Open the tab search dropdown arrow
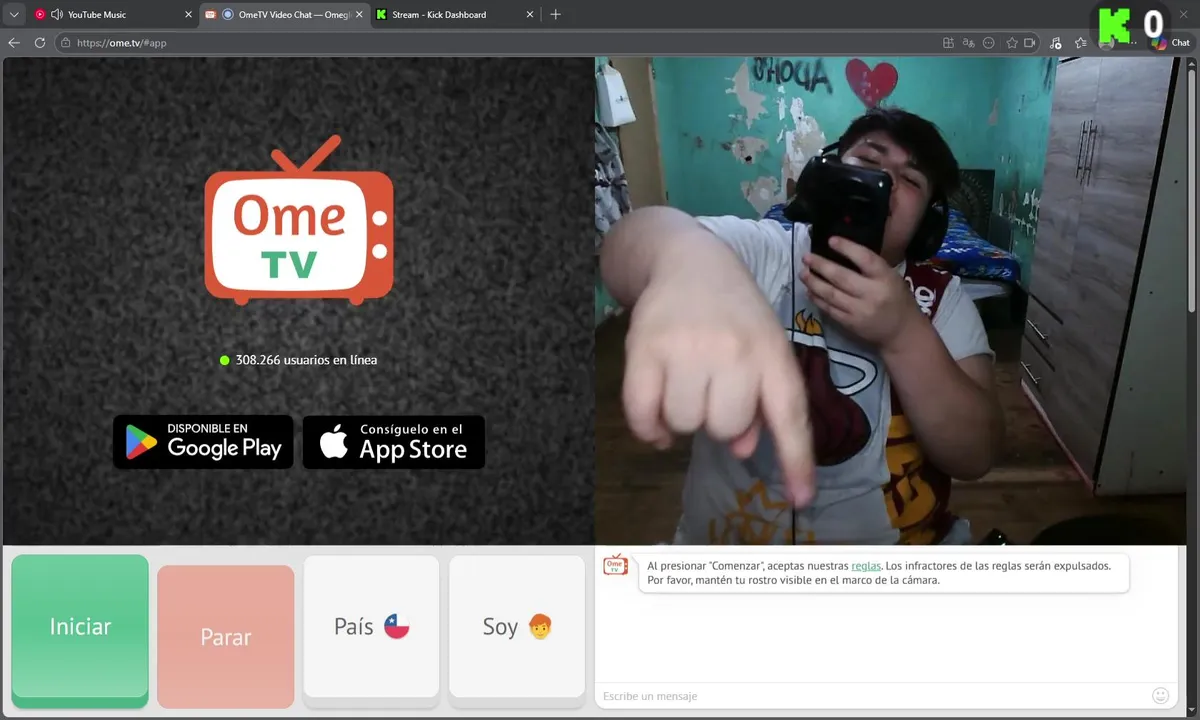1200x720 pixels. [14, 14]
